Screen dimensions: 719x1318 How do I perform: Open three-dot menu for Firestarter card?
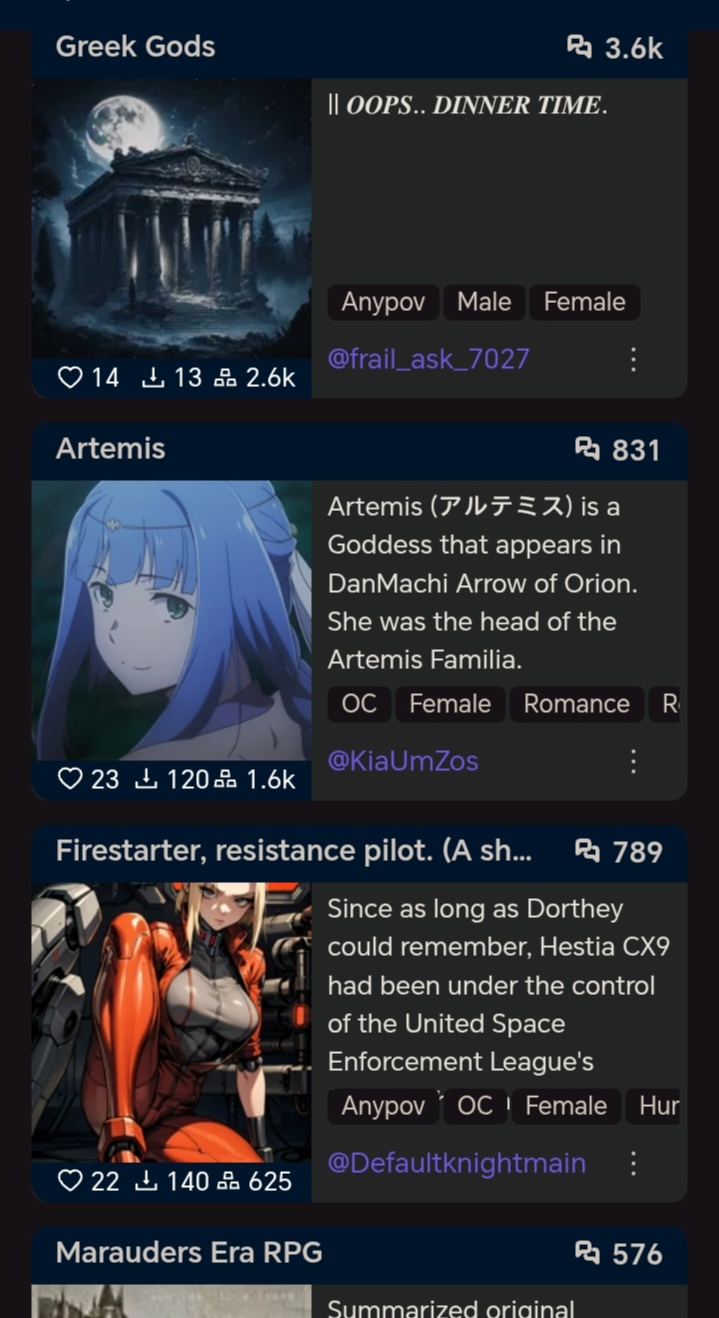(x=633, y=1163)
